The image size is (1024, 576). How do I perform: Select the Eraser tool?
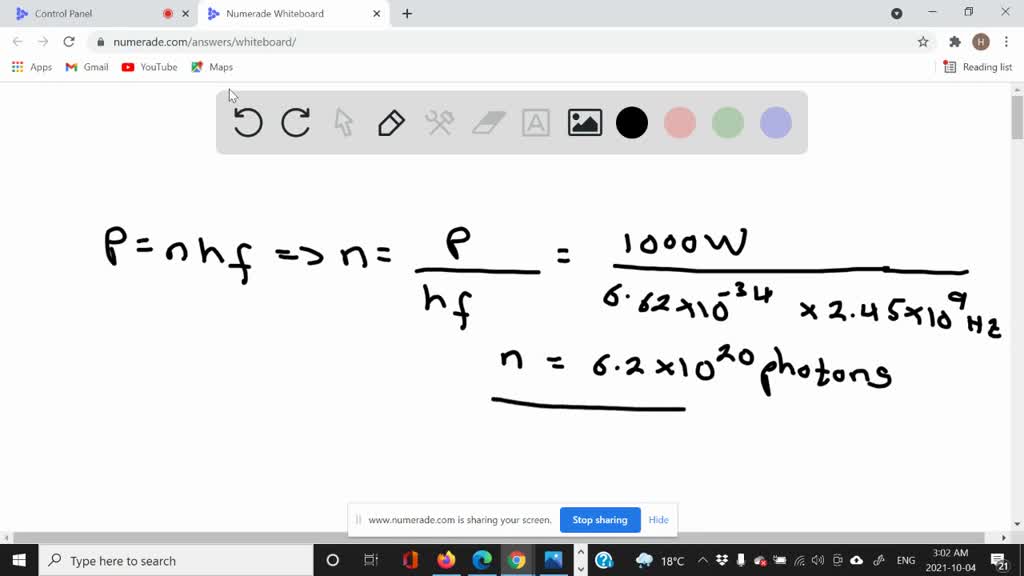tap(488, 122)
